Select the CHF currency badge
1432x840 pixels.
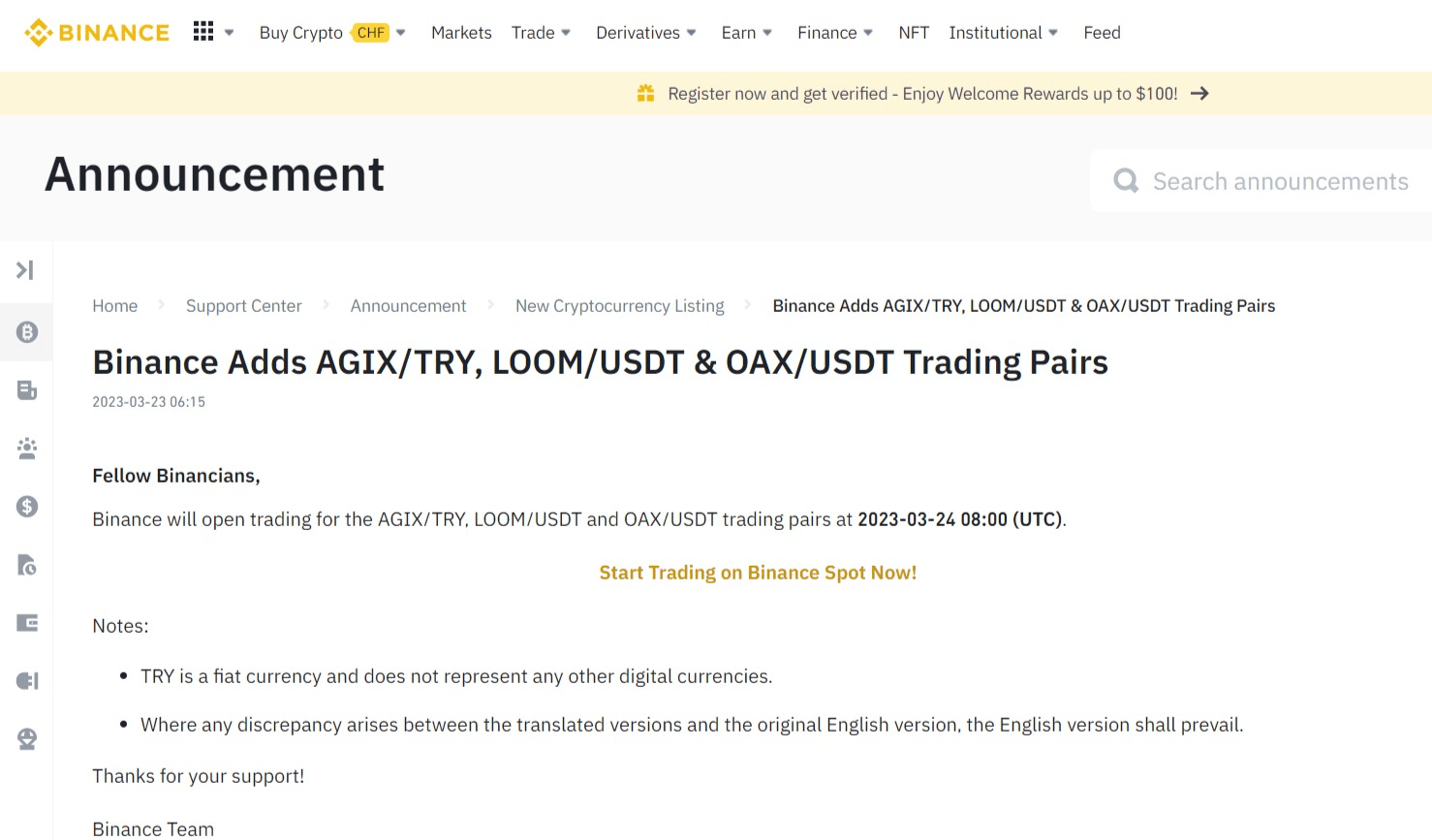[371, 33]
